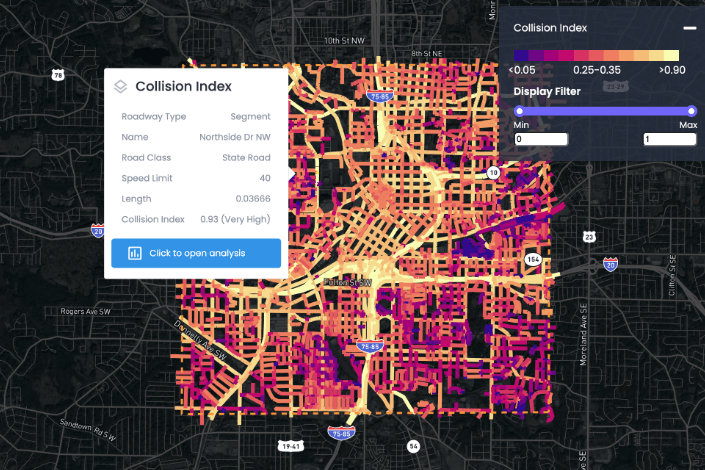The width and height of the screenshot is (705, 470).
Task: Click the Route 78 shield on the map
Action: [x=59, y=75]
